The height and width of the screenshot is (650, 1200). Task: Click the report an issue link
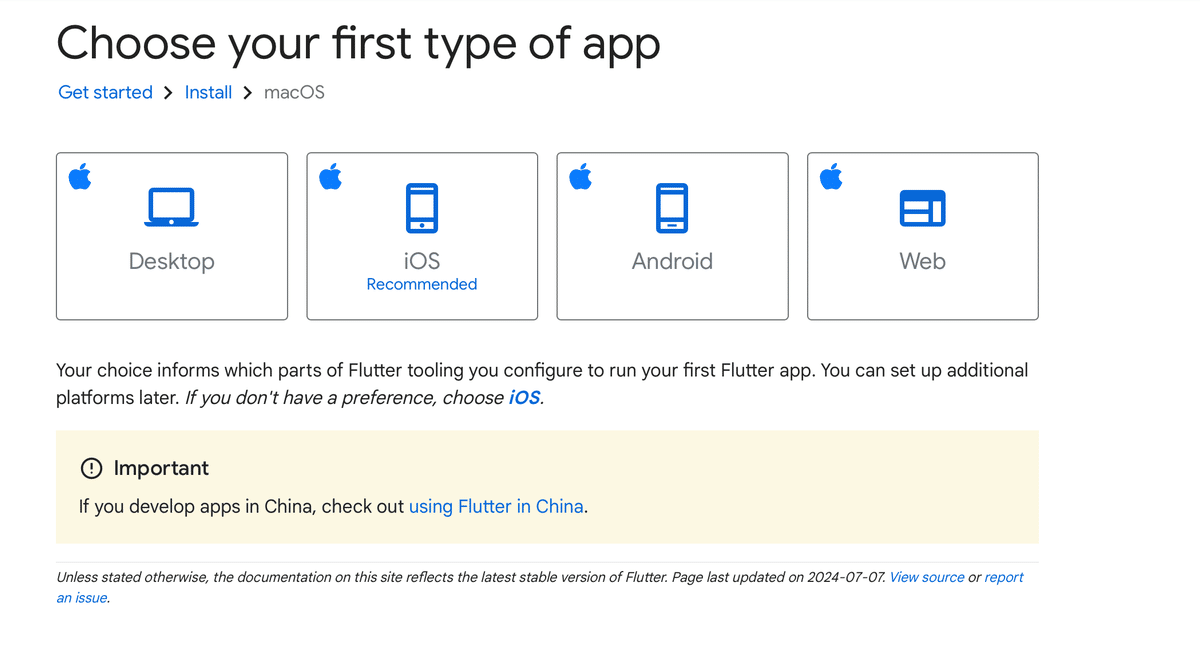coord(1004,577)
